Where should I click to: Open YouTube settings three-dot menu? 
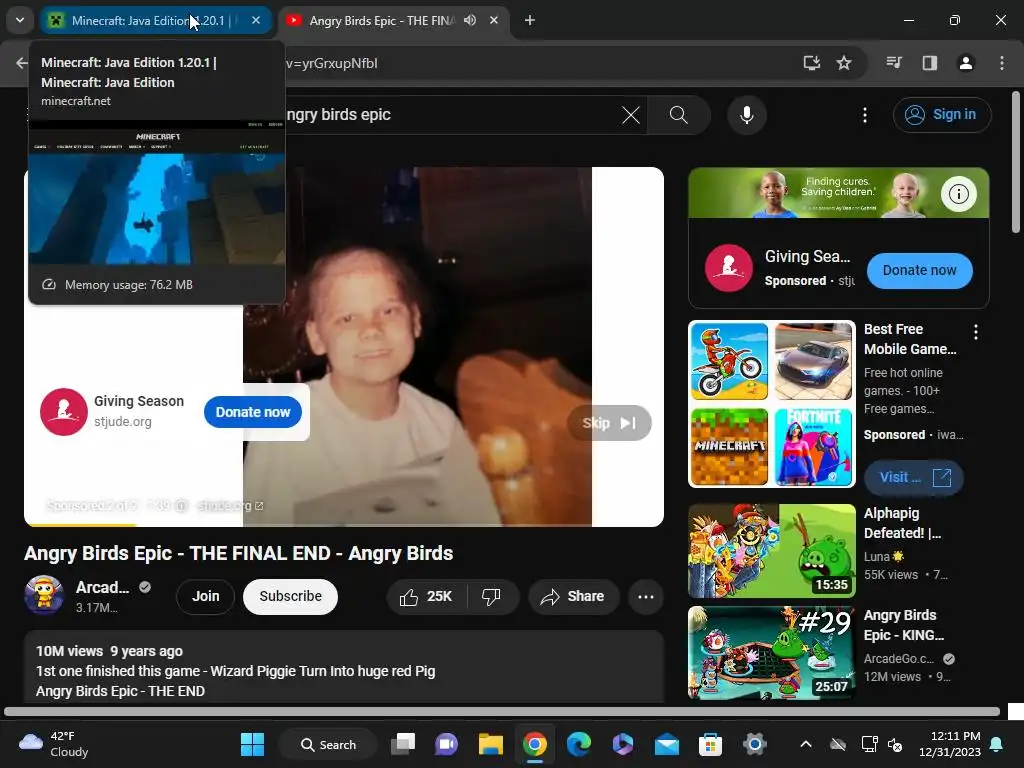(x=865, y=115)
